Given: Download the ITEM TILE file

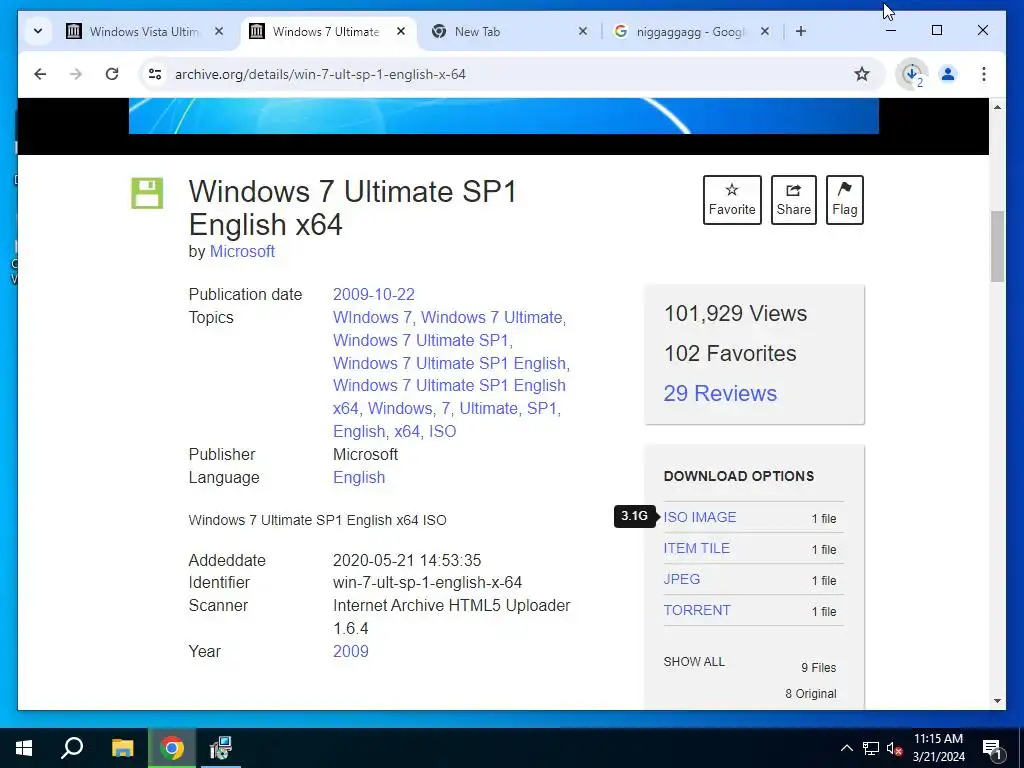Looking at the screenshot, I should [x=697, y=549].
